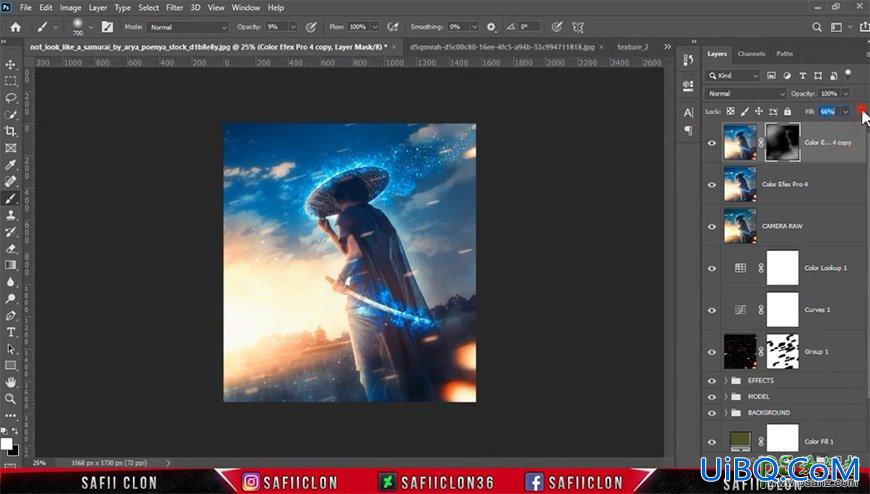Expand the MODEL group
Viewport: 870px width, 494px height.
pyautogui.click(x=726, y=397)
